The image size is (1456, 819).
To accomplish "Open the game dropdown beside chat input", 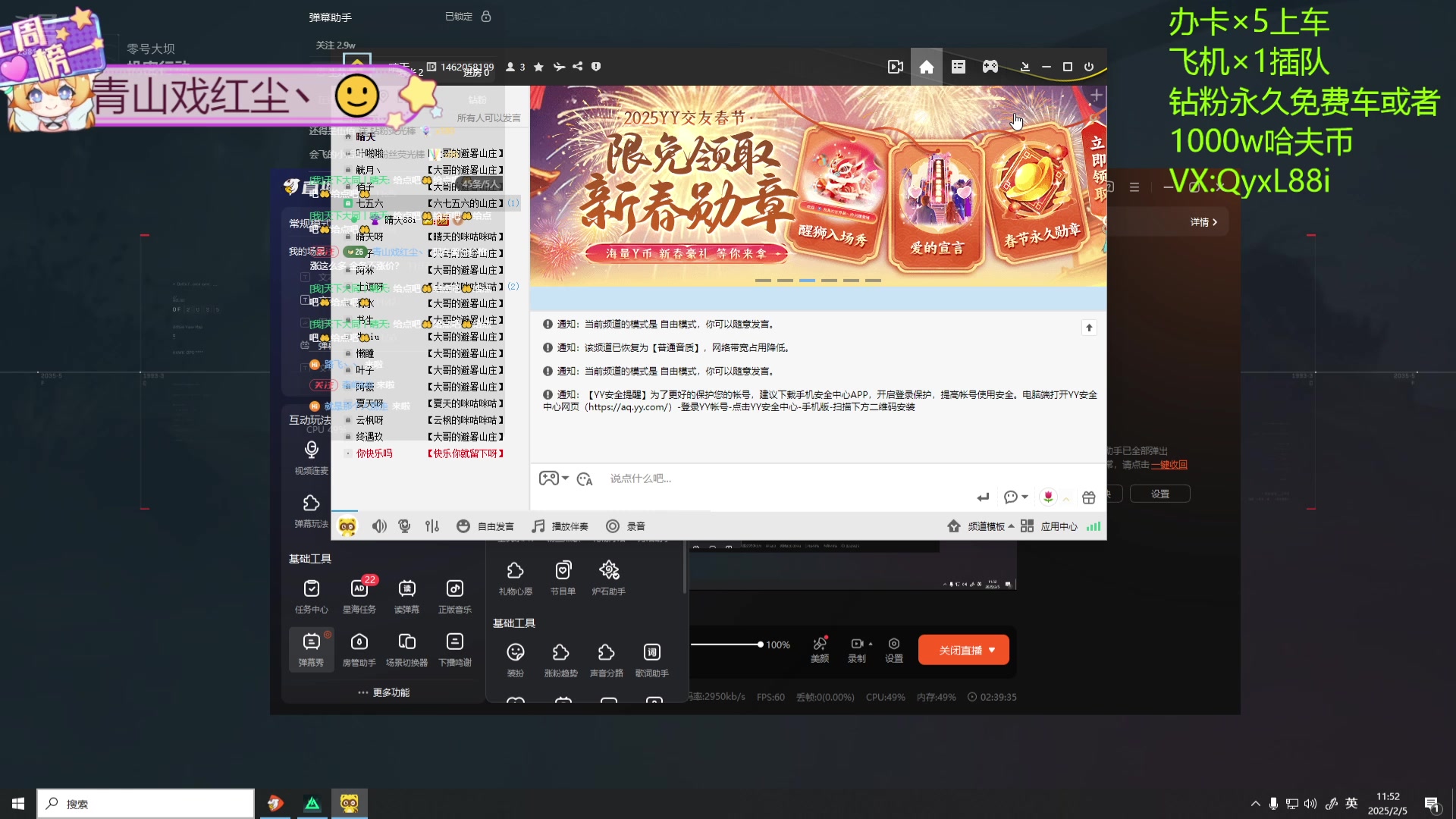I will tap(565, 479).
